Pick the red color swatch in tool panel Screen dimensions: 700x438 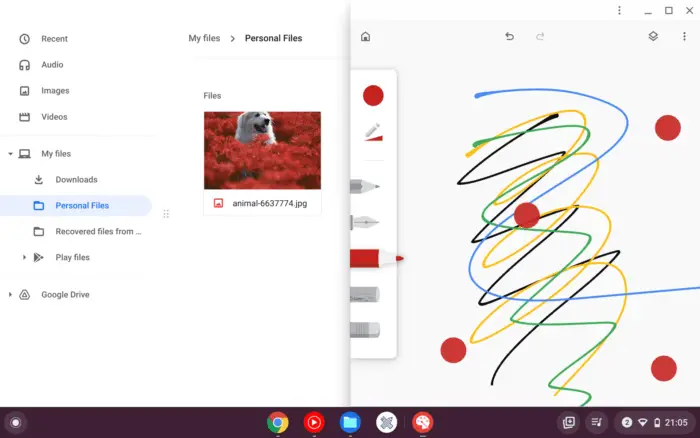coord(373,96)
